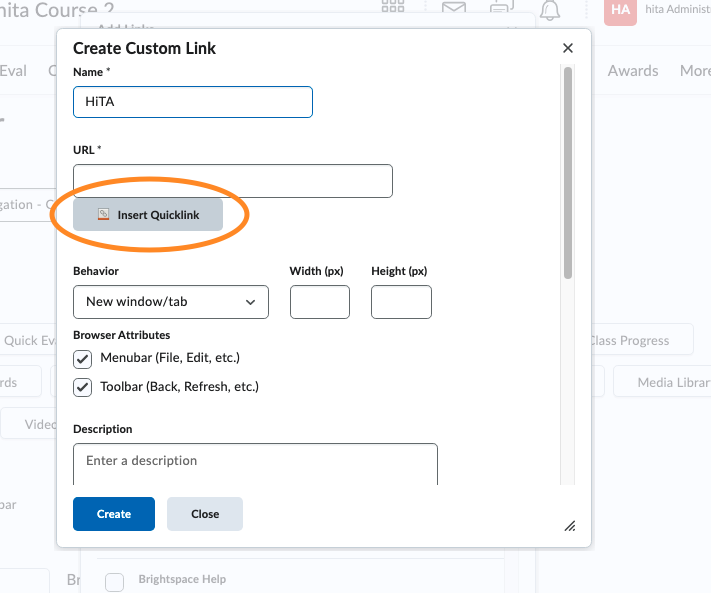Click the dialog's vertical scrollbar thumb
The width and height of the screenshot is (711, 593).
pos(568,173)
